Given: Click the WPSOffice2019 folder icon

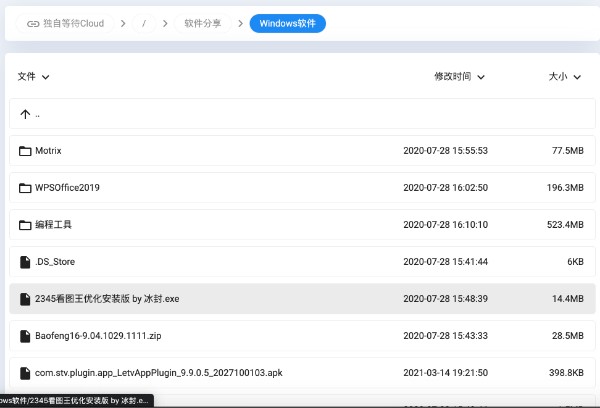Looking at the screenshot, I should pos(26,188).
